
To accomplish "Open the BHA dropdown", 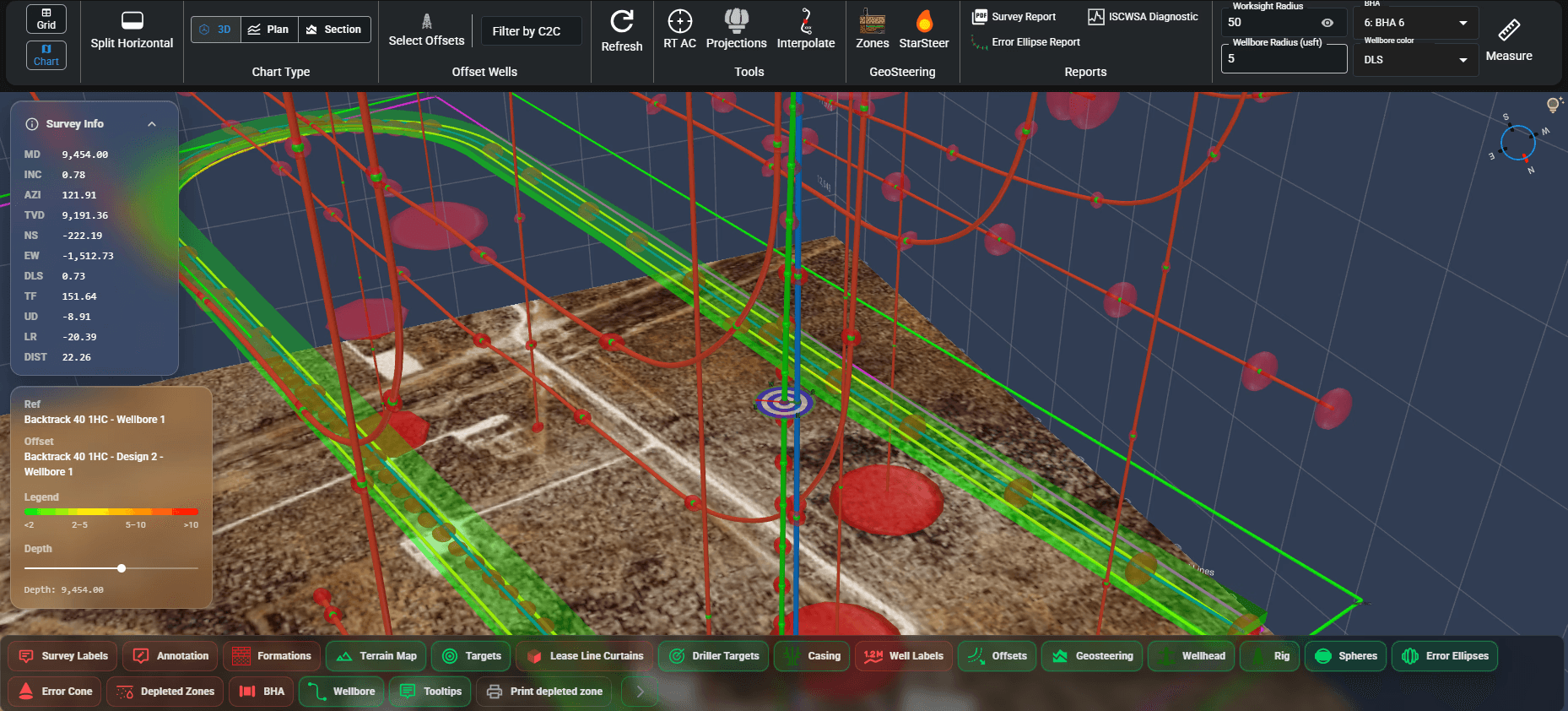I will point(1415,23).
